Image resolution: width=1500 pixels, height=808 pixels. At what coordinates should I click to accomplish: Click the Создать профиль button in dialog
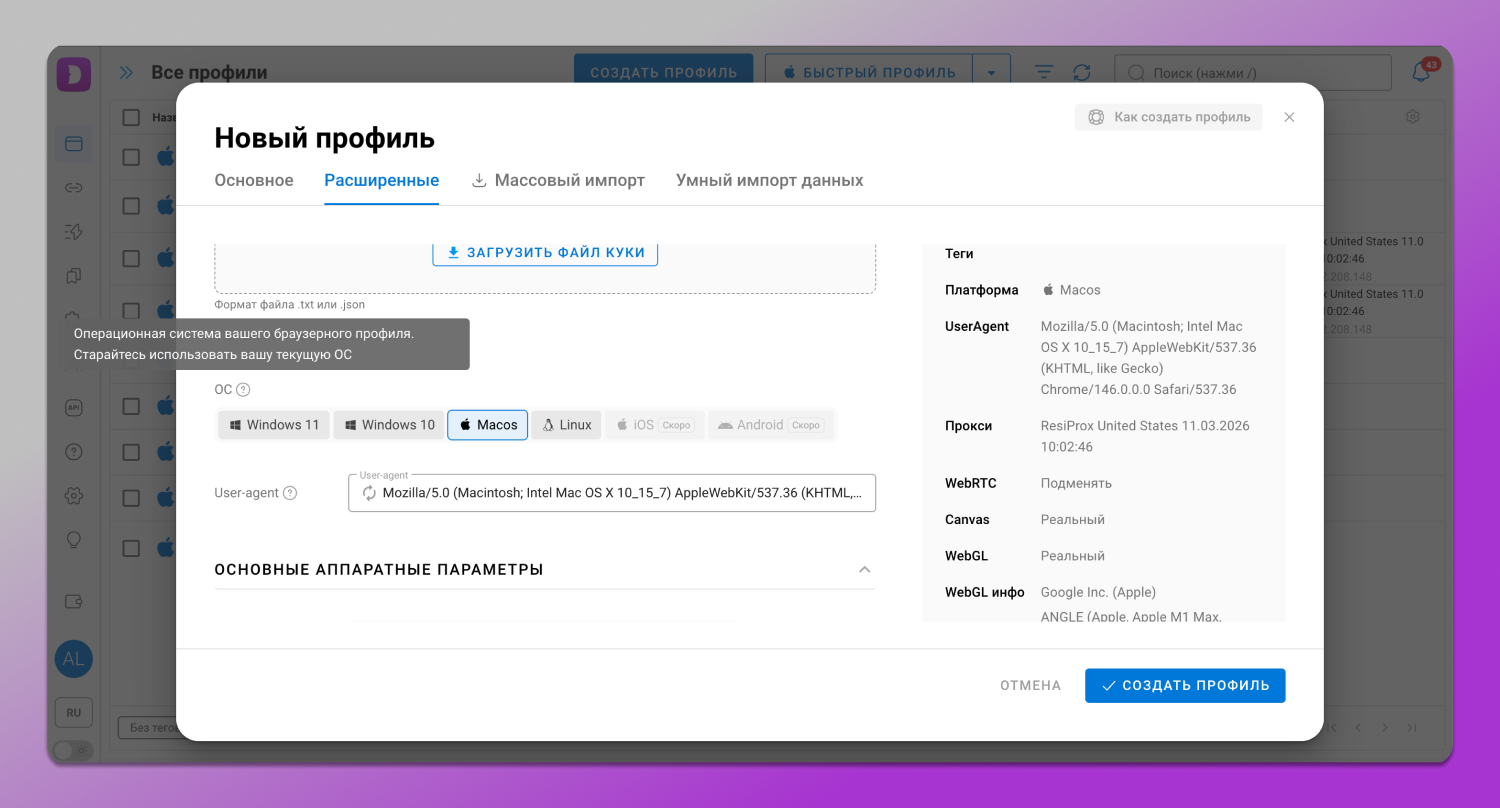tap(1184, 686)
